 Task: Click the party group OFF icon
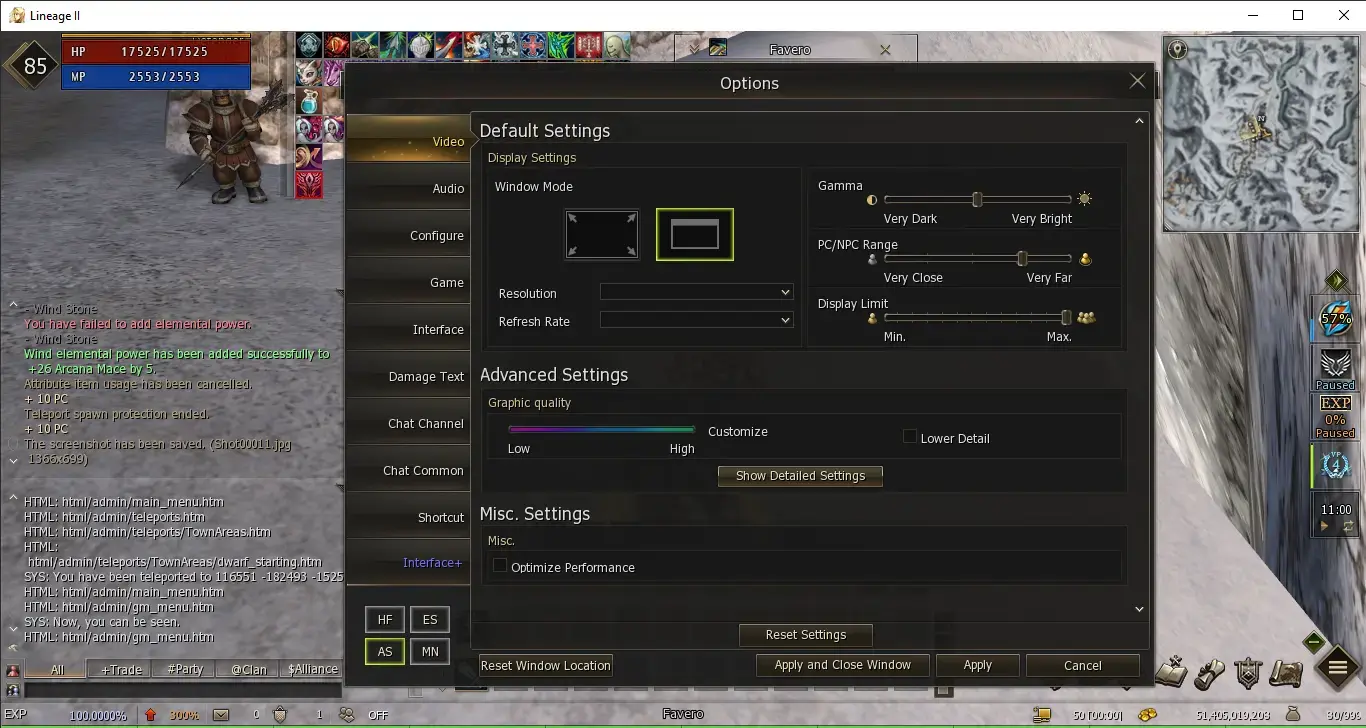tap(346, 715)
